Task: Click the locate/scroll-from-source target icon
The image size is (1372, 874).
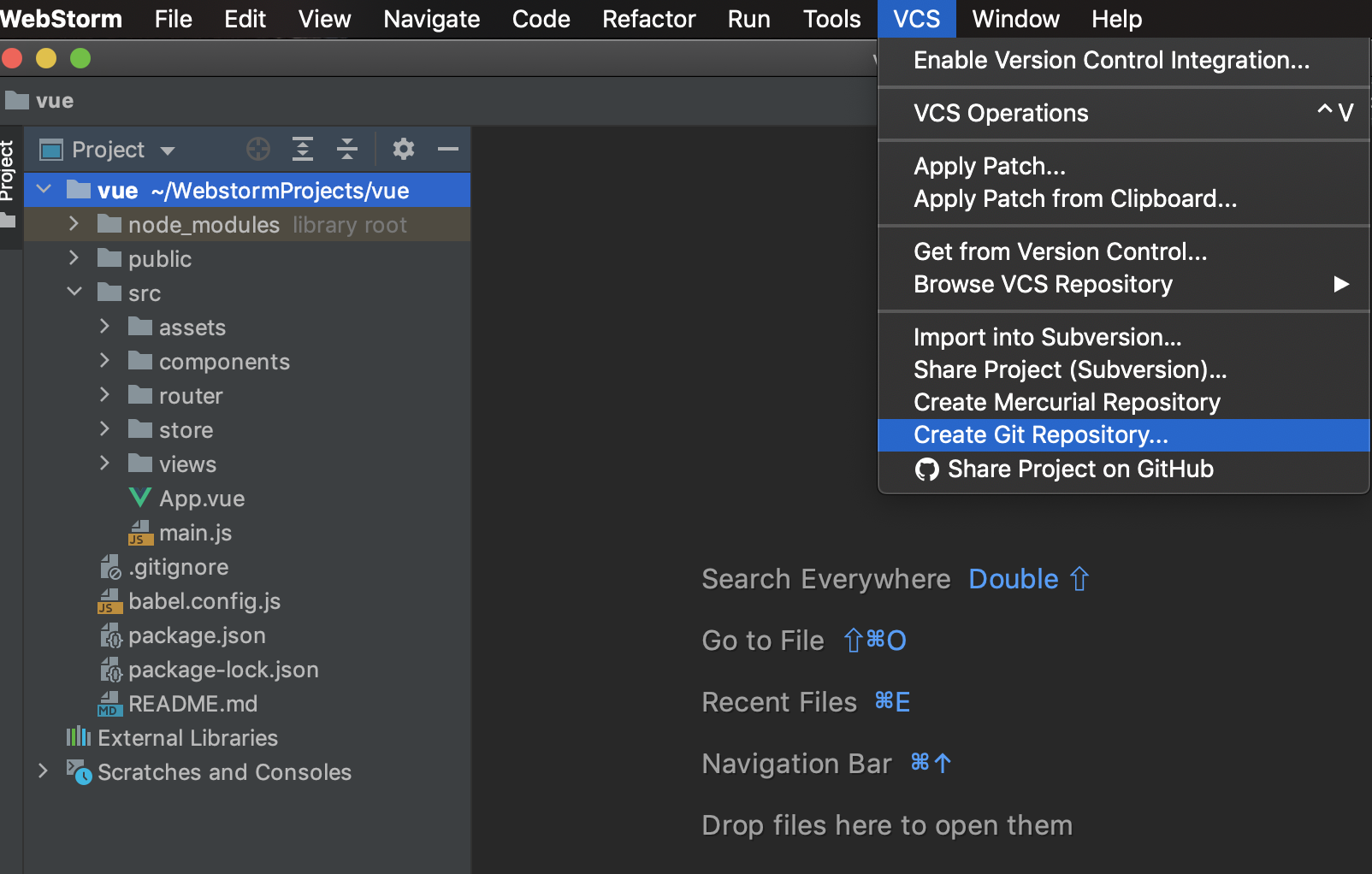Action: (x=258, y=150)
